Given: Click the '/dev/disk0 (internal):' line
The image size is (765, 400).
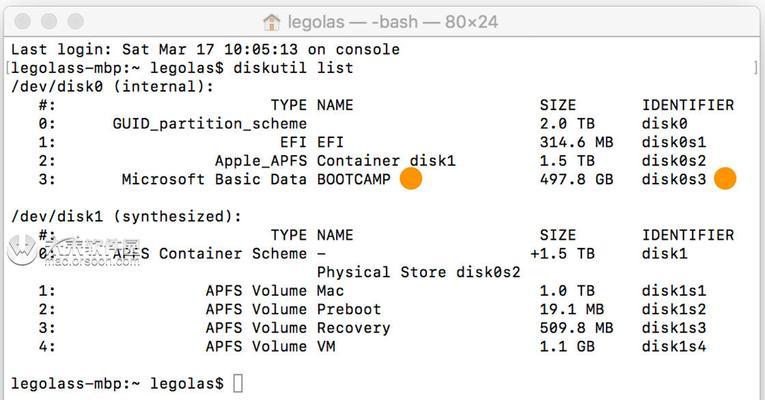Looking at the screenshot, I should coord(112,87).
